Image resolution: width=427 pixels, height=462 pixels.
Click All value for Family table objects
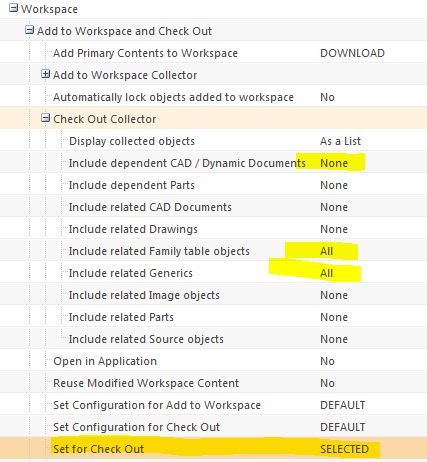coord(326,251)
